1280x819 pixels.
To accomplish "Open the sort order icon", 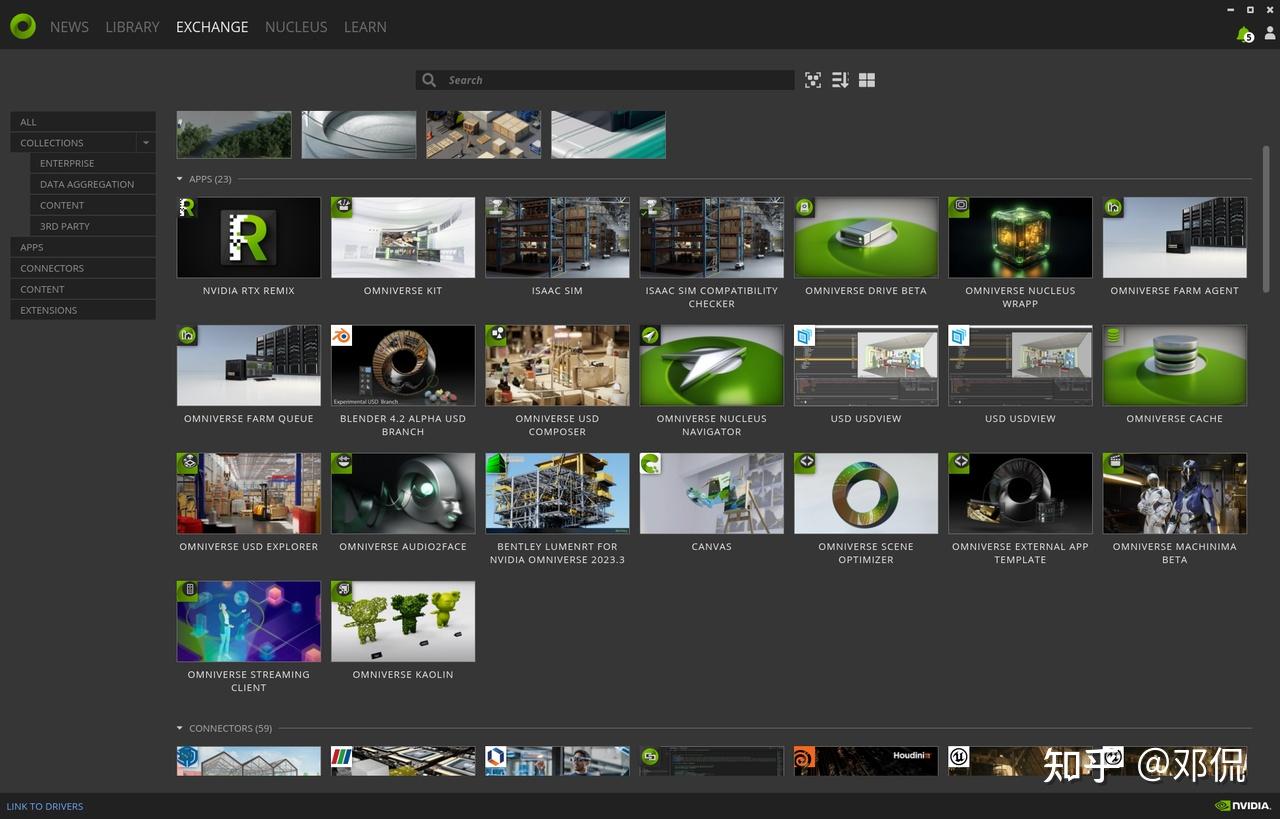I will pyautogui.click(x=840, y=80).
